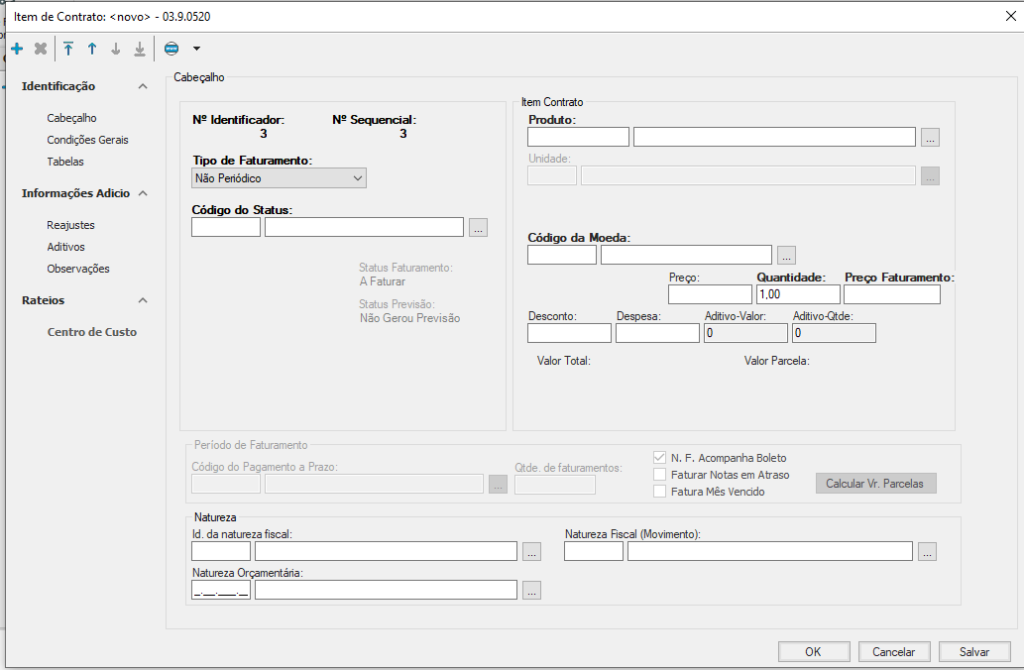1024x670 pixels.
Task: Check the Fatura Mês Vencido box
Action: tap(659, 491)
